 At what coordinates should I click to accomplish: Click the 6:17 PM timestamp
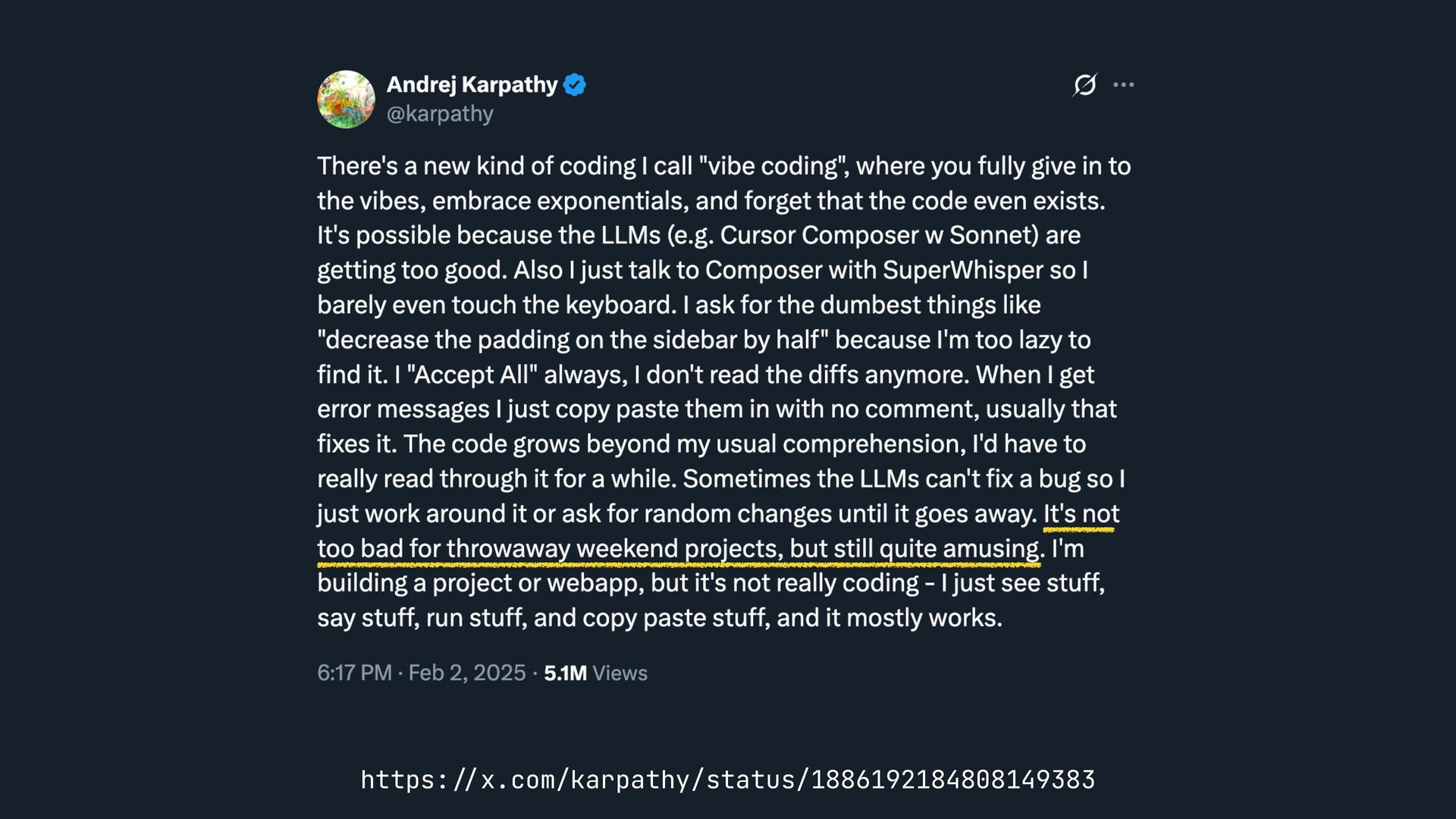coord(354,673)
